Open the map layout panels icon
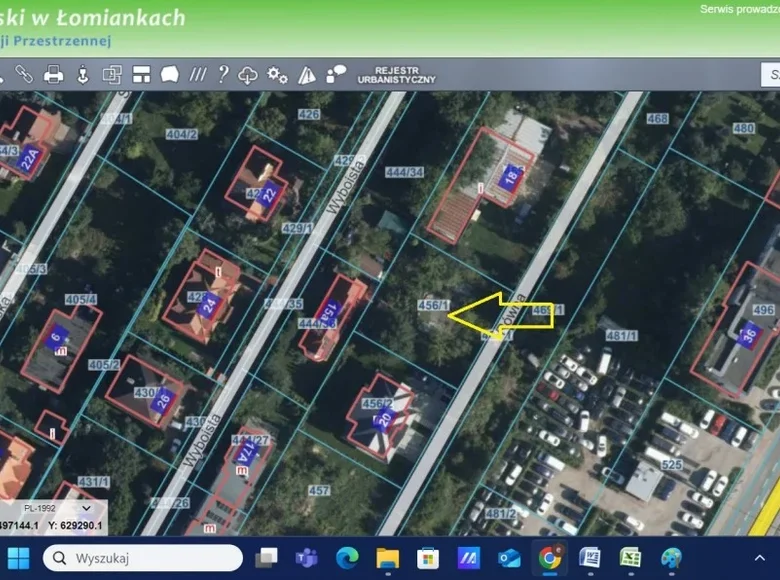 click(x=141, y=74)
